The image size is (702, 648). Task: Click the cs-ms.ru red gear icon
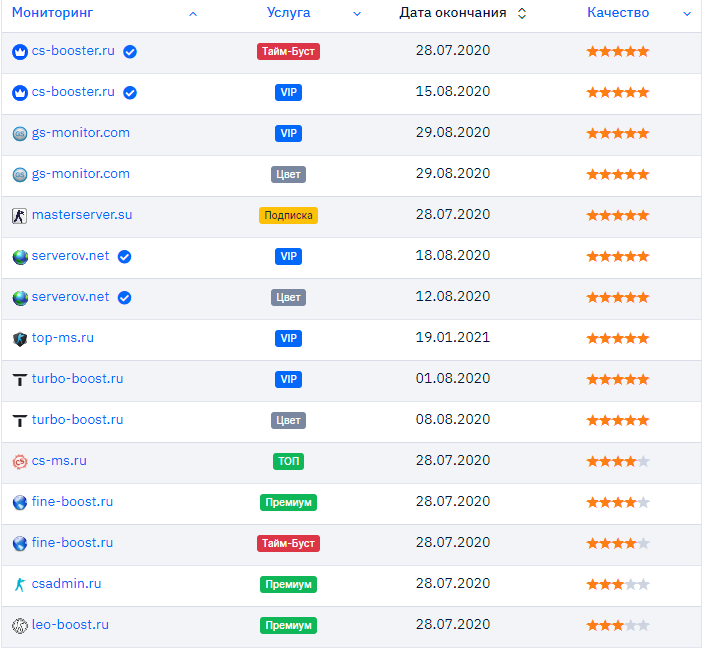20,462
